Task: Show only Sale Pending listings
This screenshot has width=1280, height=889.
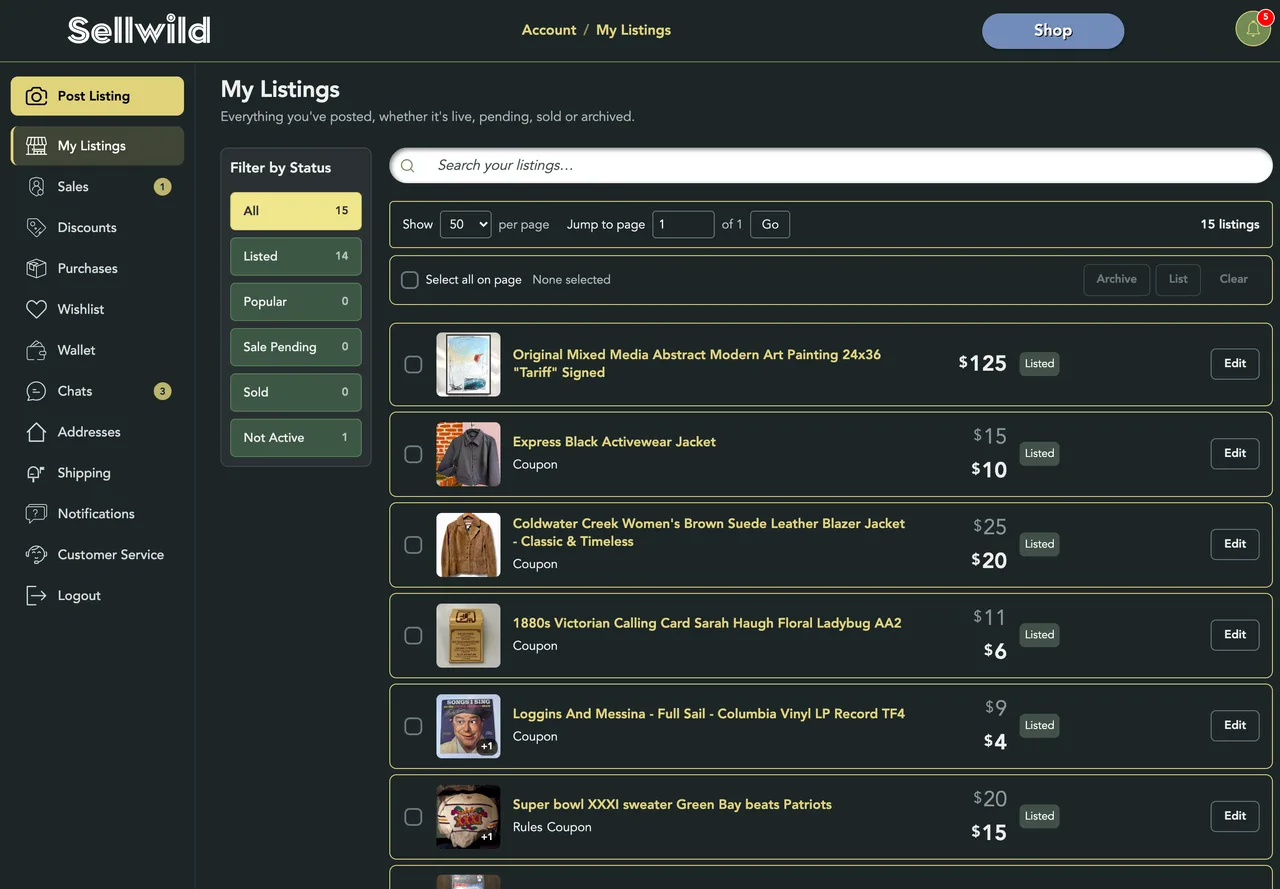Action: tap(296, 347)
